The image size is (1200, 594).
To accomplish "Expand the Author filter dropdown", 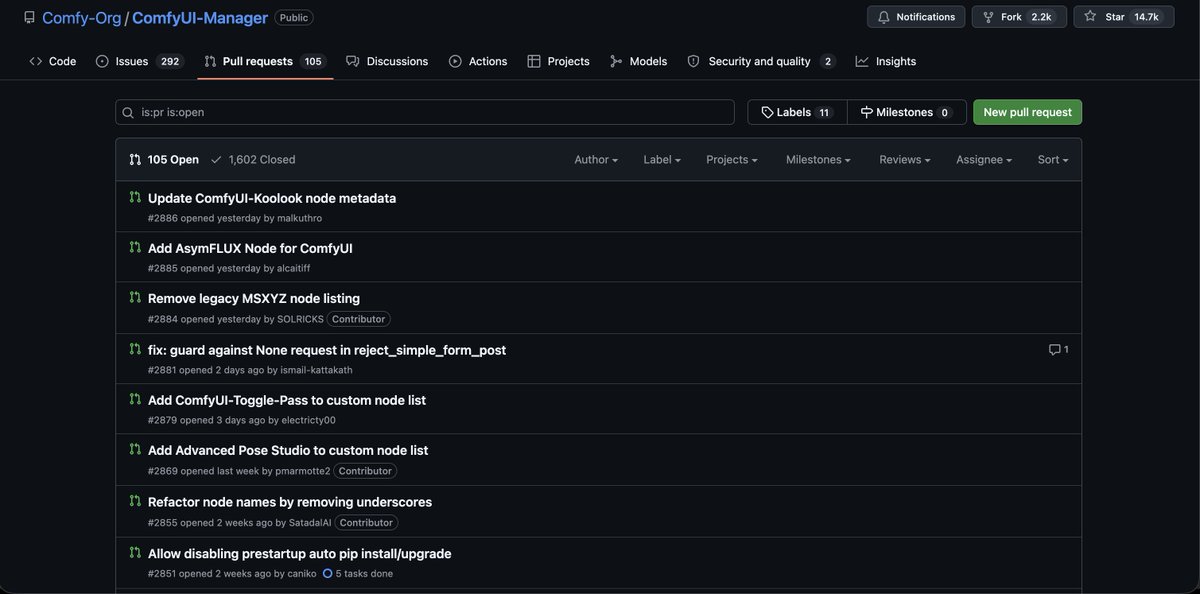I will click(596, 159).
